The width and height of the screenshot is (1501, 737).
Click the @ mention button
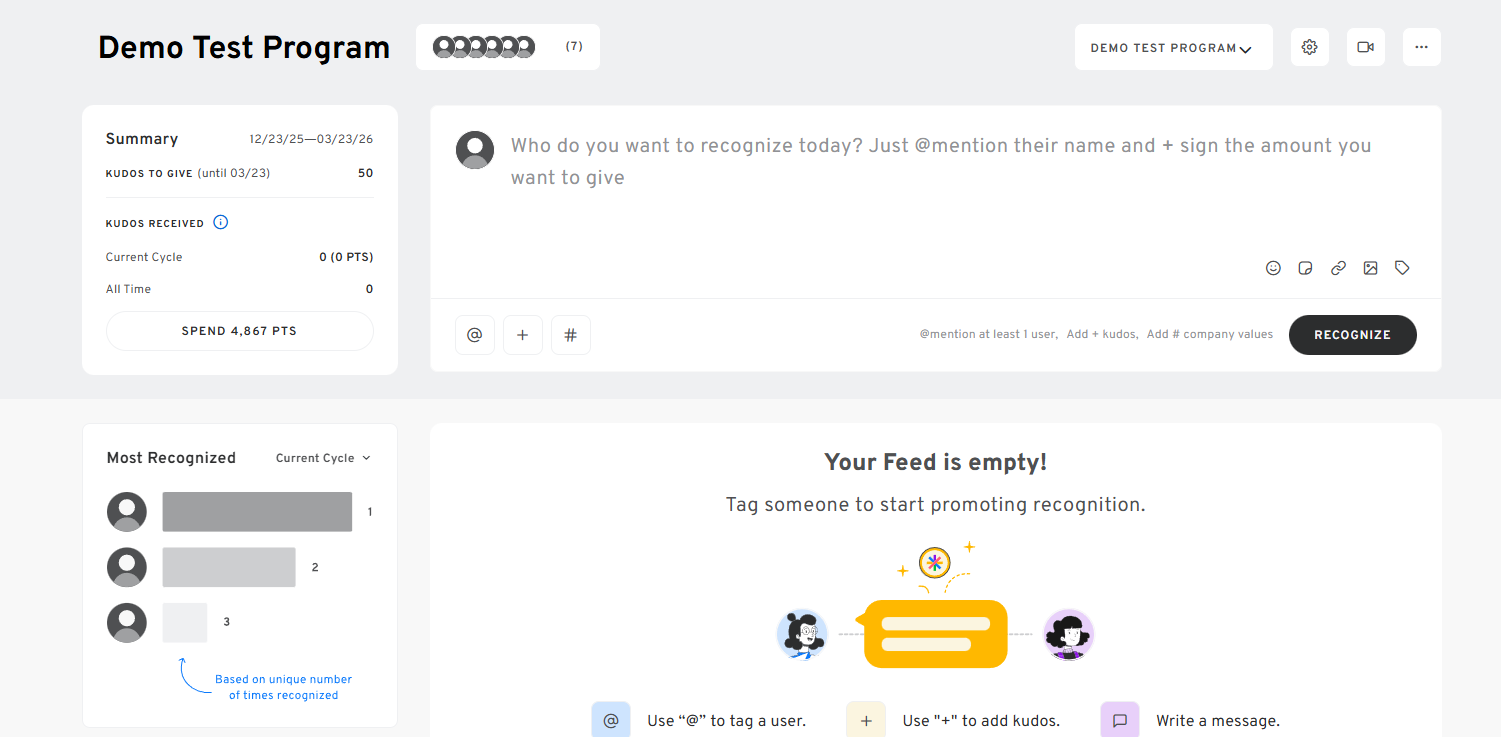pyautogui.click(x=475, y=335)
